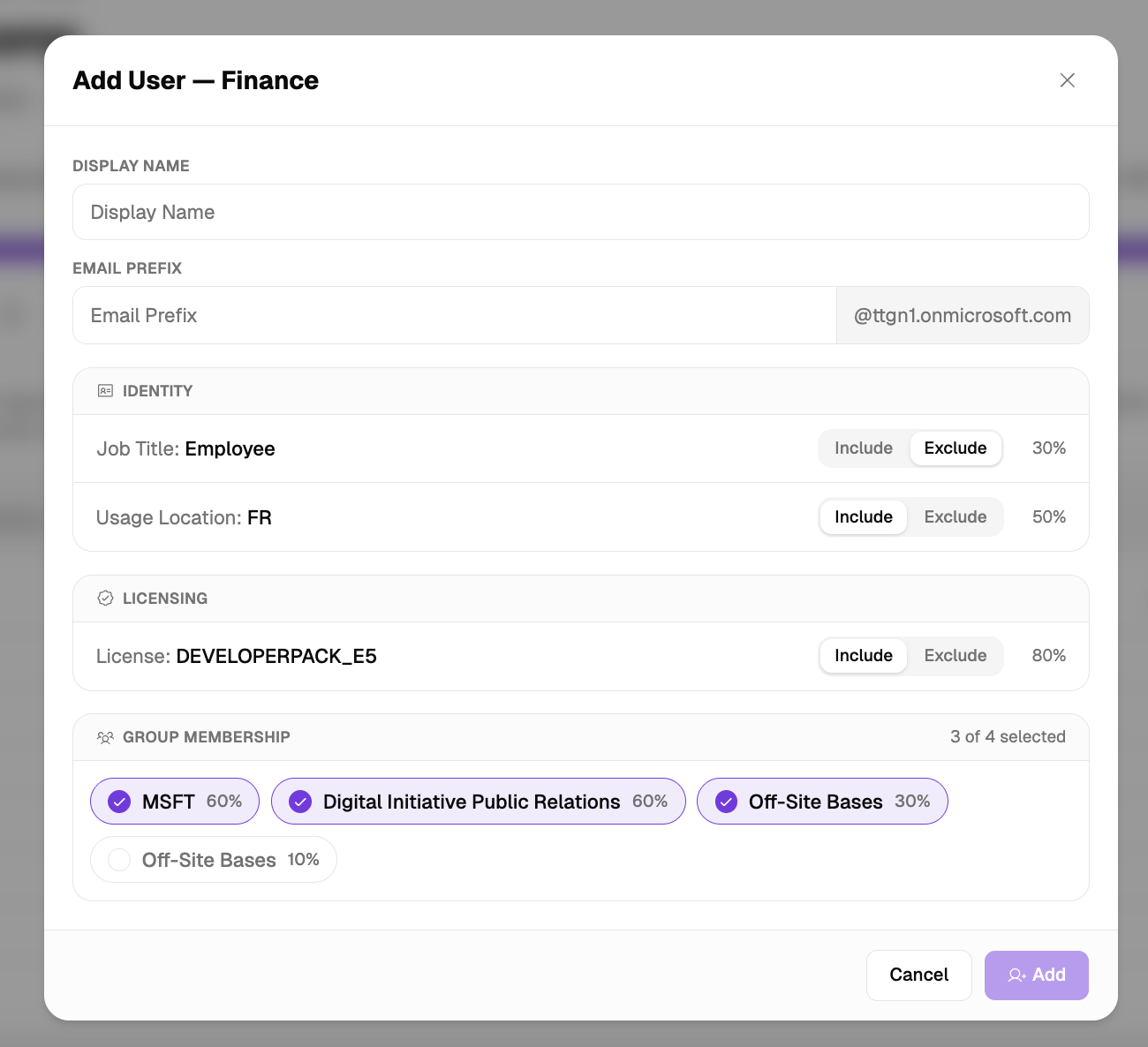Image resolution: width=1148 pixels, height=1047 pixels.
Task: Click the 80% value beside License
Action: point(1049,656)
